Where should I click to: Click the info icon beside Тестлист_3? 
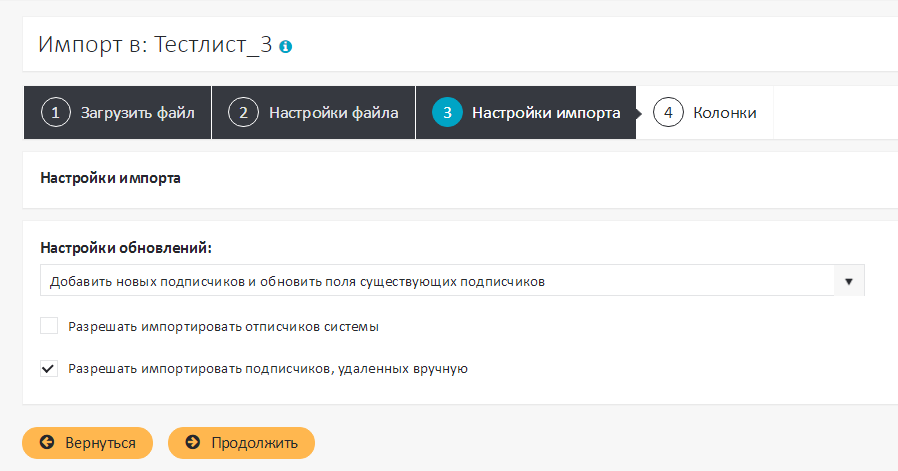coord(286,47)
